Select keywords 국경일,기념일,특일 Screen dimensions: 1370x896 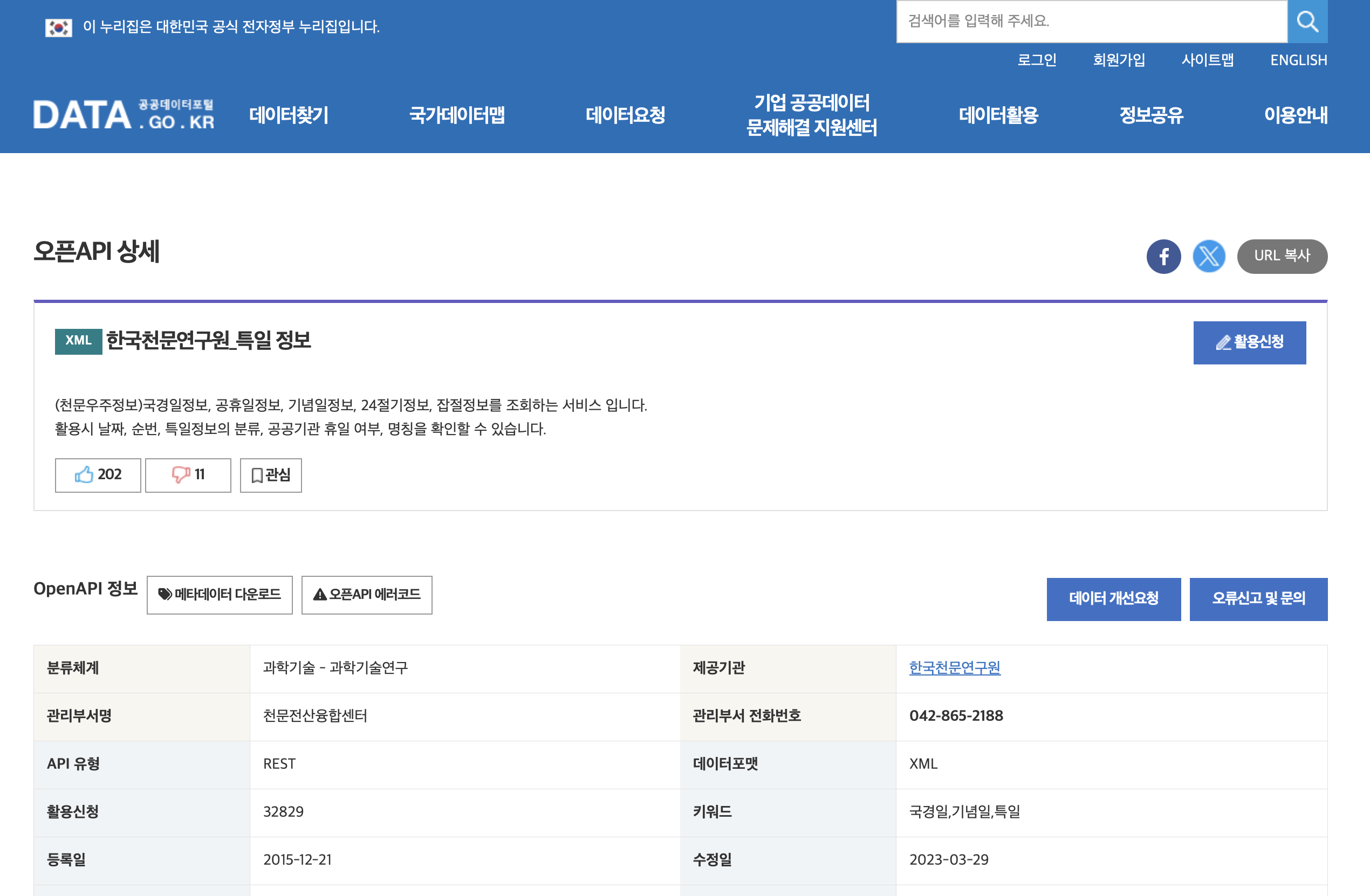click(964, 811)
